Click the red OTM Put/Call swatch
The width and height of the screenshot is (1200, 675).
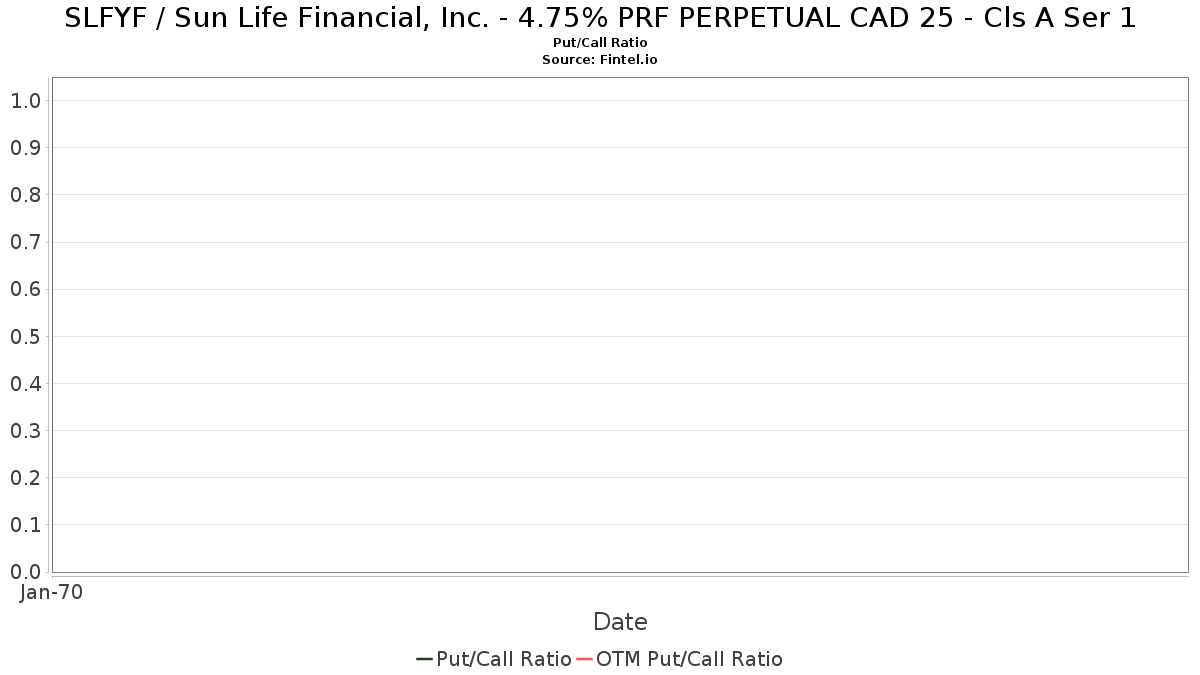click(x=585, y=659)
